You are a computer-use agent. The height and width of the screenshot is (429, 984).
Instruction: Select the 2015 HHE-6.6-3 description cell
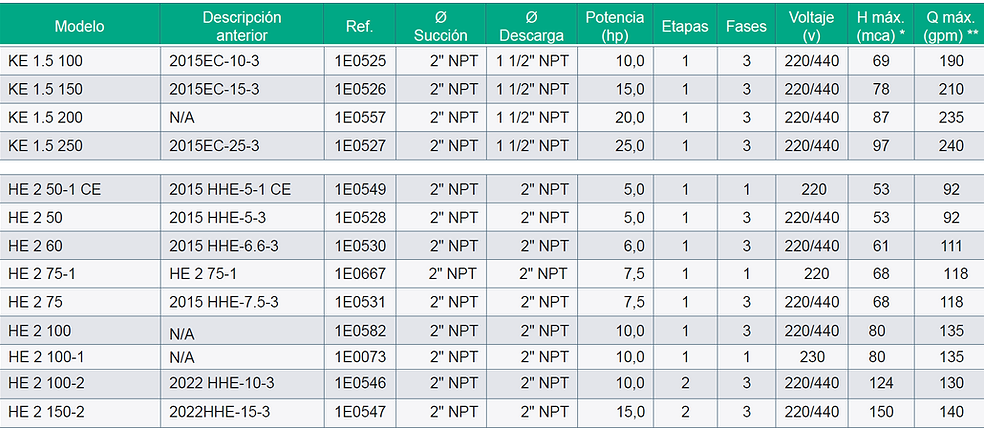224,246
